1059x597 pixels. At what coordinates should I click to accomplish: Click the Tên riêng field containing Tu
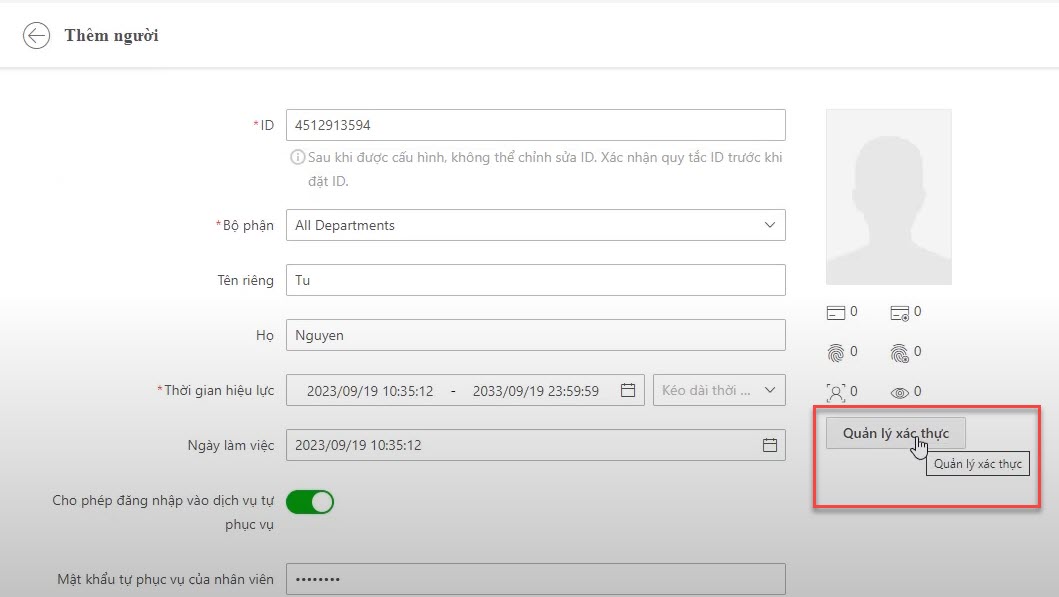pos(535,280)
